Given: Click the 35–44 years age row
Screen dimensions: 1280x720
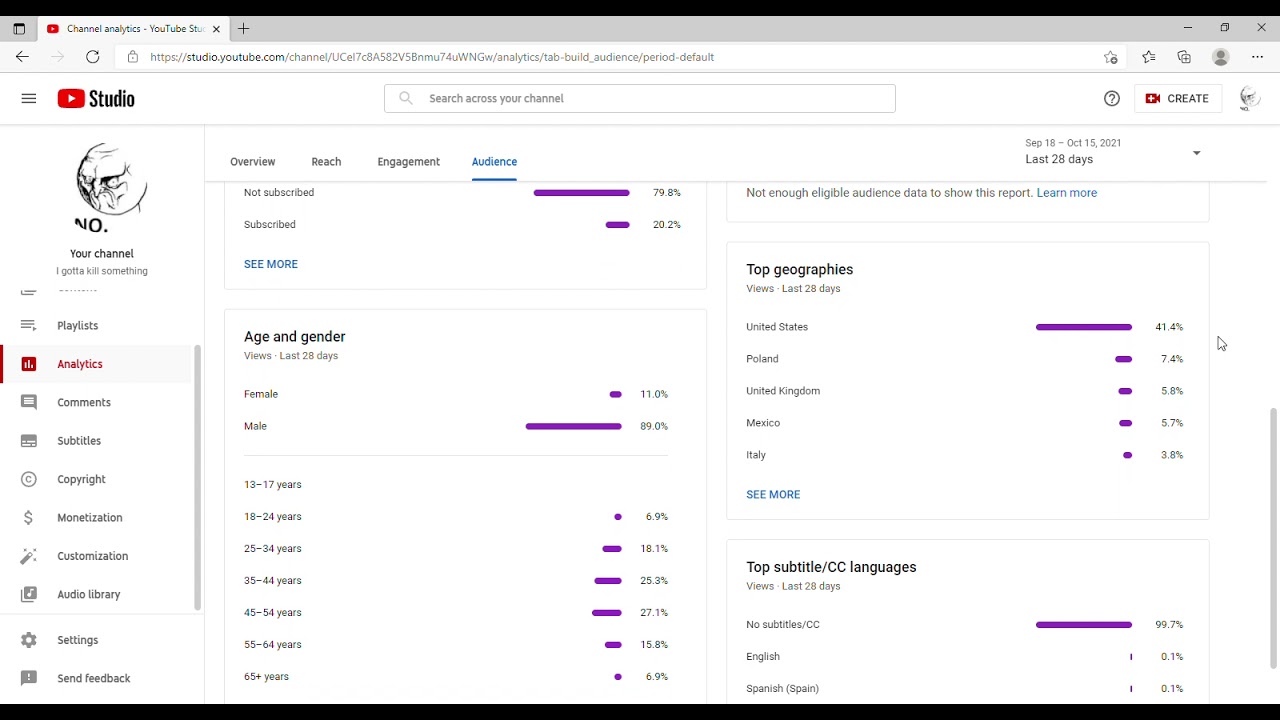Looking at the screenshot, I should pyautogui.click(x=456, y=581).
